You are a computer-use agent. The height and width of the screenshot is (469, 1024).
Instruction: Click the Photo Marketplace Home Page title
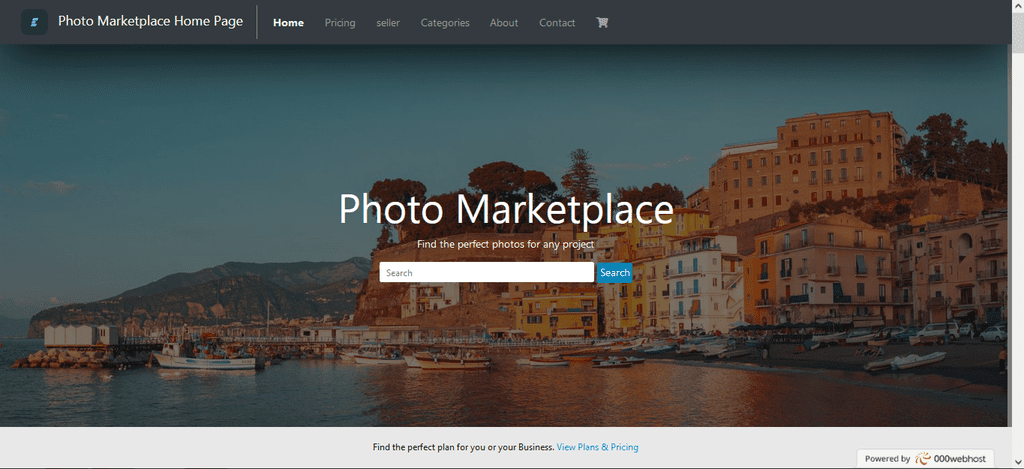(150, 21)
